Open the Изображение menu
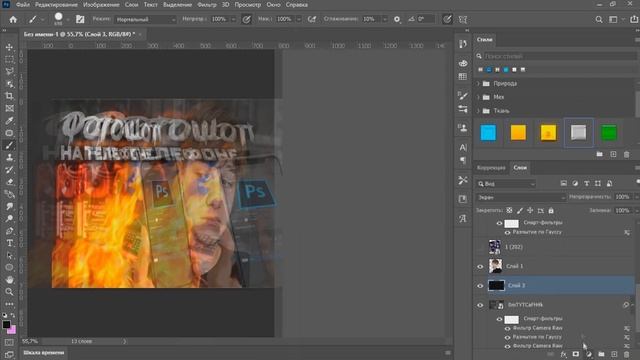This screenshot has width=640, height=360. pyautogui.click(x=101, y=4)
